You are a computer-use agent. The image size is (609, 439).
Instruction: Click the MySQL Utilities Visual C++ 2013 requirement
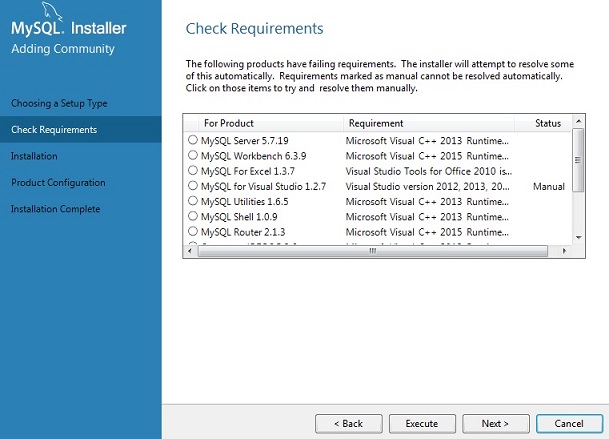tap(427, 202)
